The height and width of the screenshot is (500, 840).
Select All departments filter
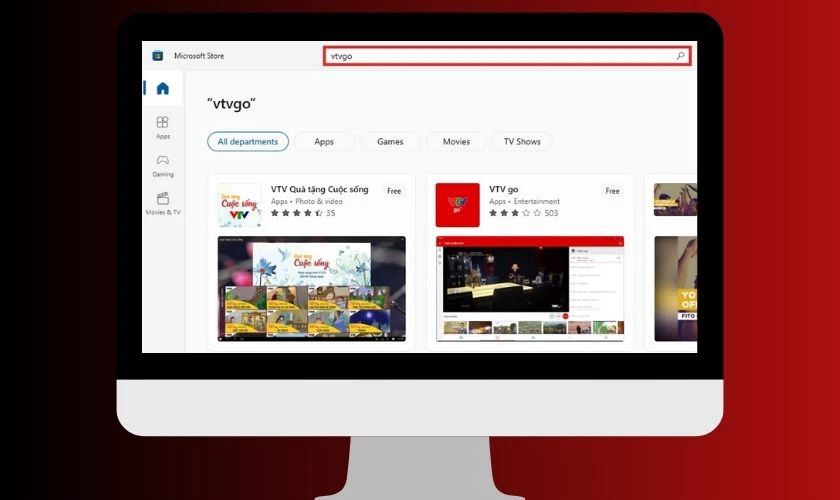tap(248, 141)
